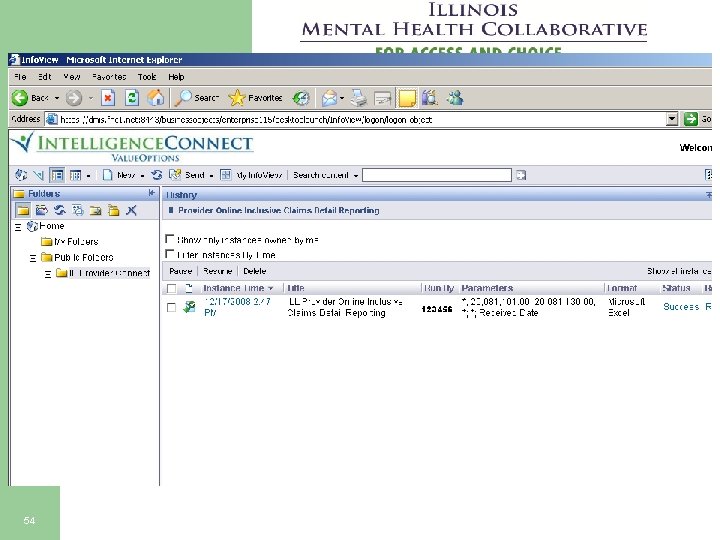Click the Resume button above the table
Screen dimensions: 720x540
[x=218, y=271]
